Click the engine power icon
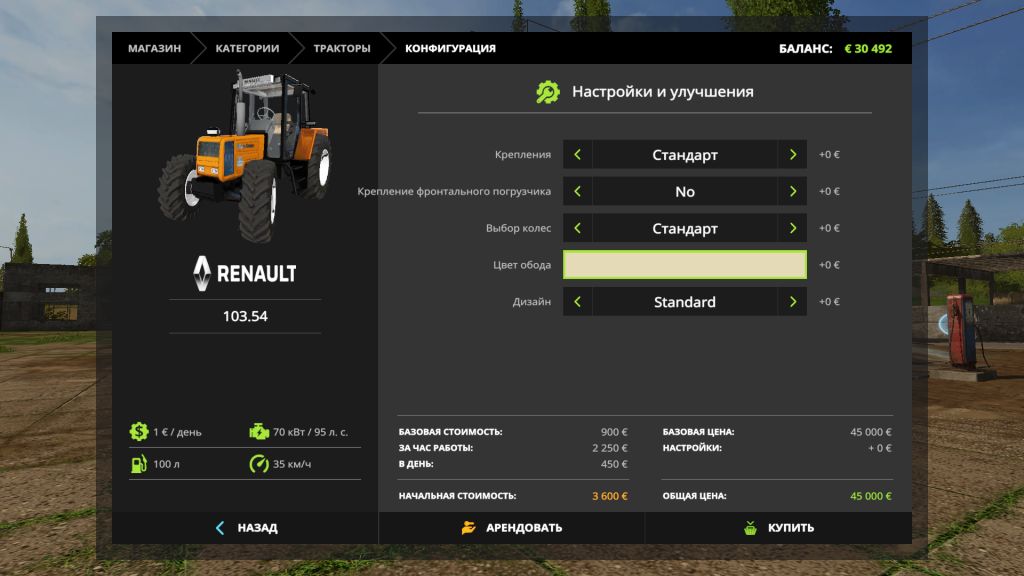Viewport: 1024px width, 576px height. coord(258,432)
